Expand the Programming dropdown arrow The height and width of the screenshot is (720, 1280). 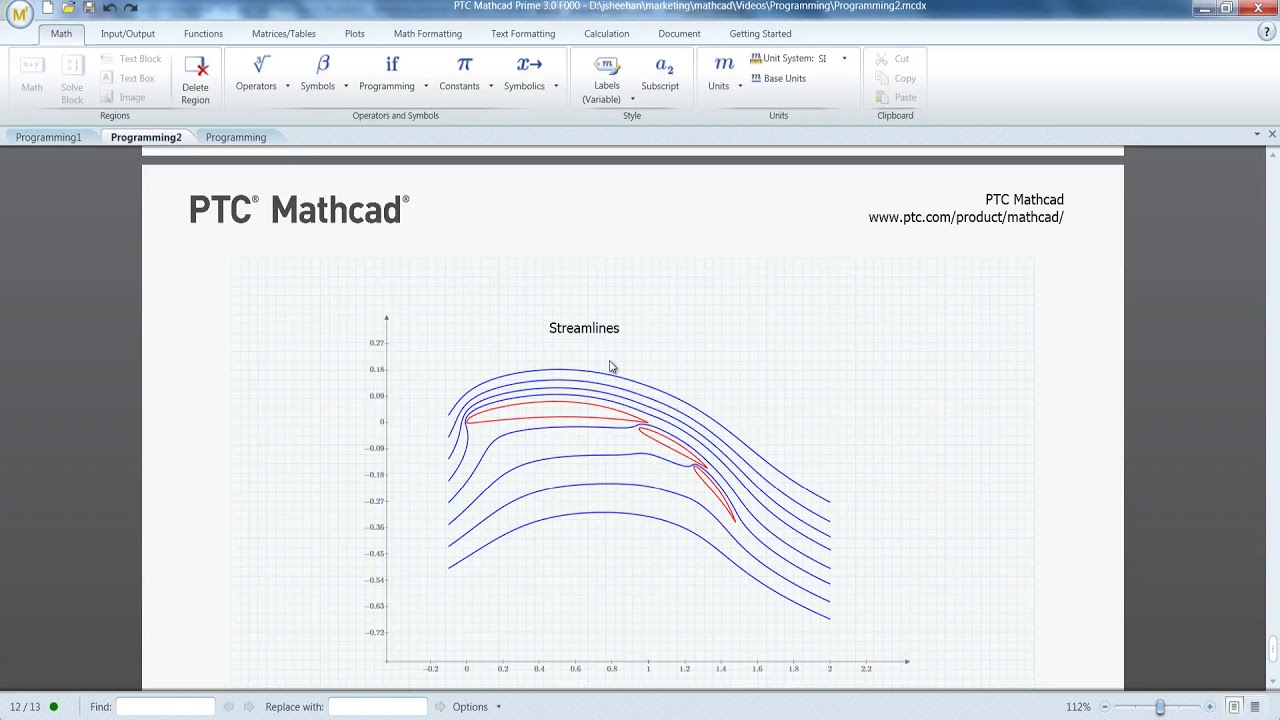(426, 86)
